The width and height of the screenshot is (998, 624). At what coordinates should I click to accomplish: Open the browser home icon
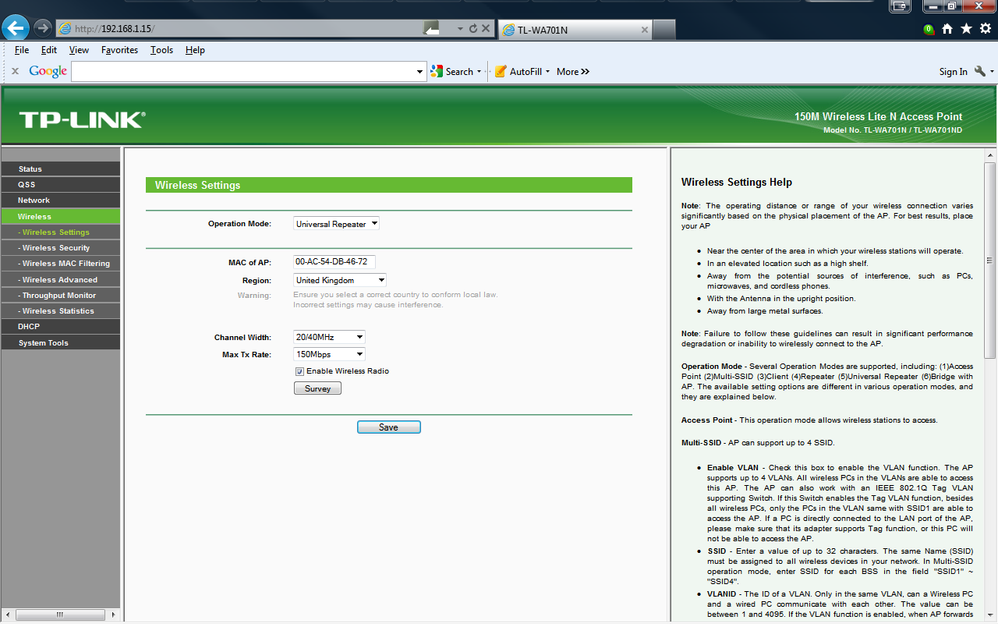(x=947, y=29)
